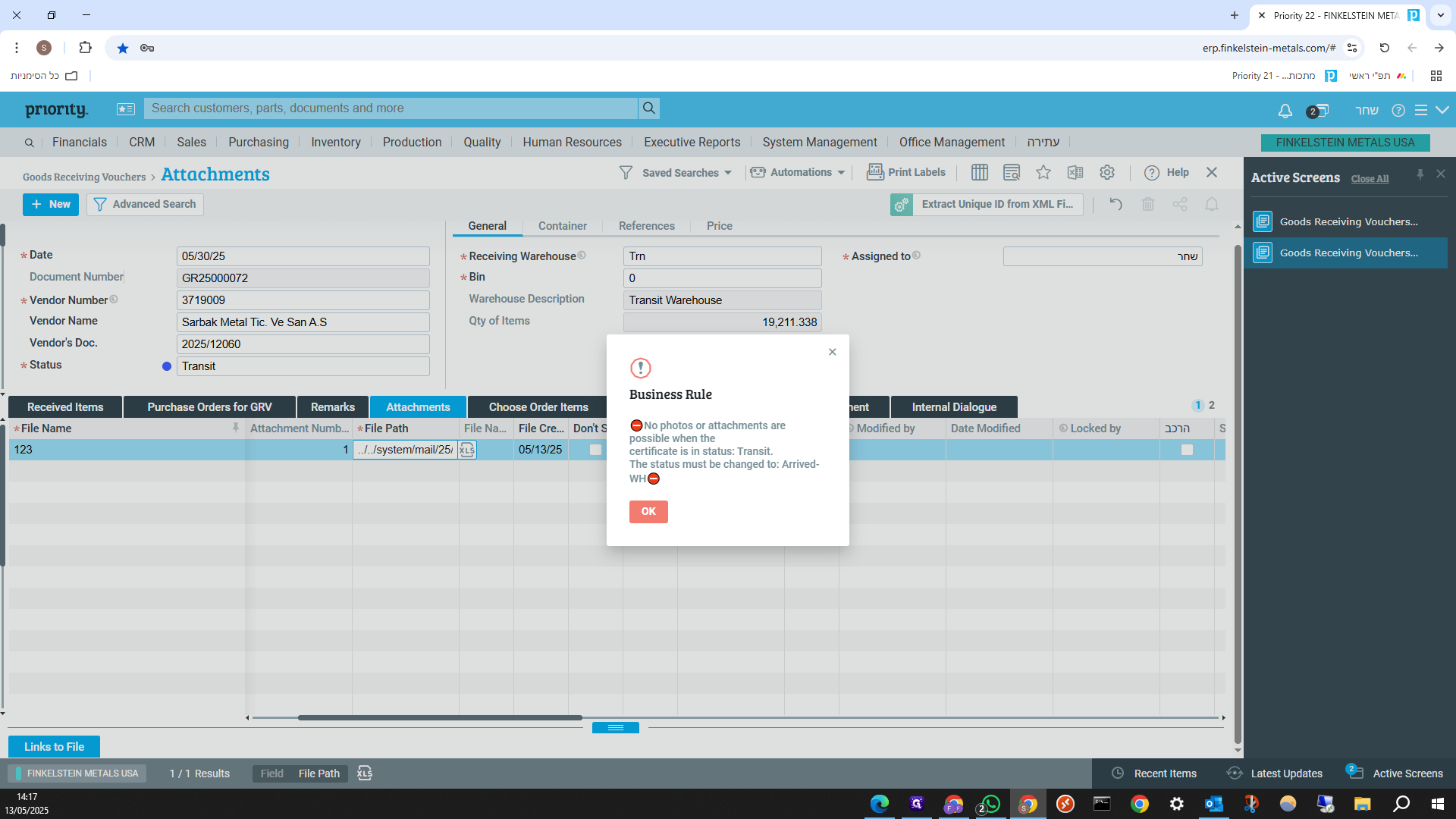
Task: Expand the header chevron menu arrow
Action: pos(1442,111)
